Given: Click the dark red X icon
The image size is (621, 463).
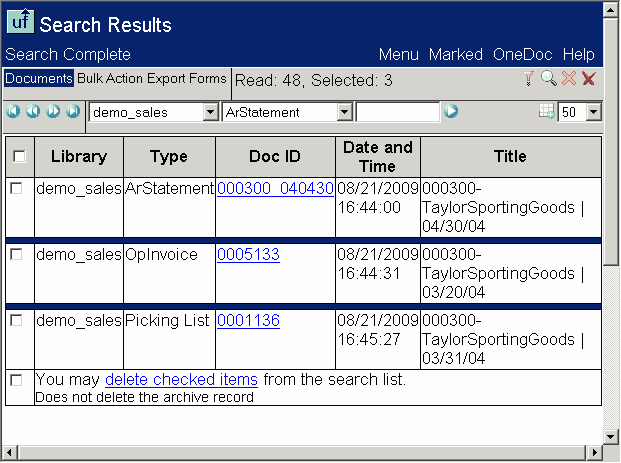Looking at the screenshot, I should click(589, 79).
